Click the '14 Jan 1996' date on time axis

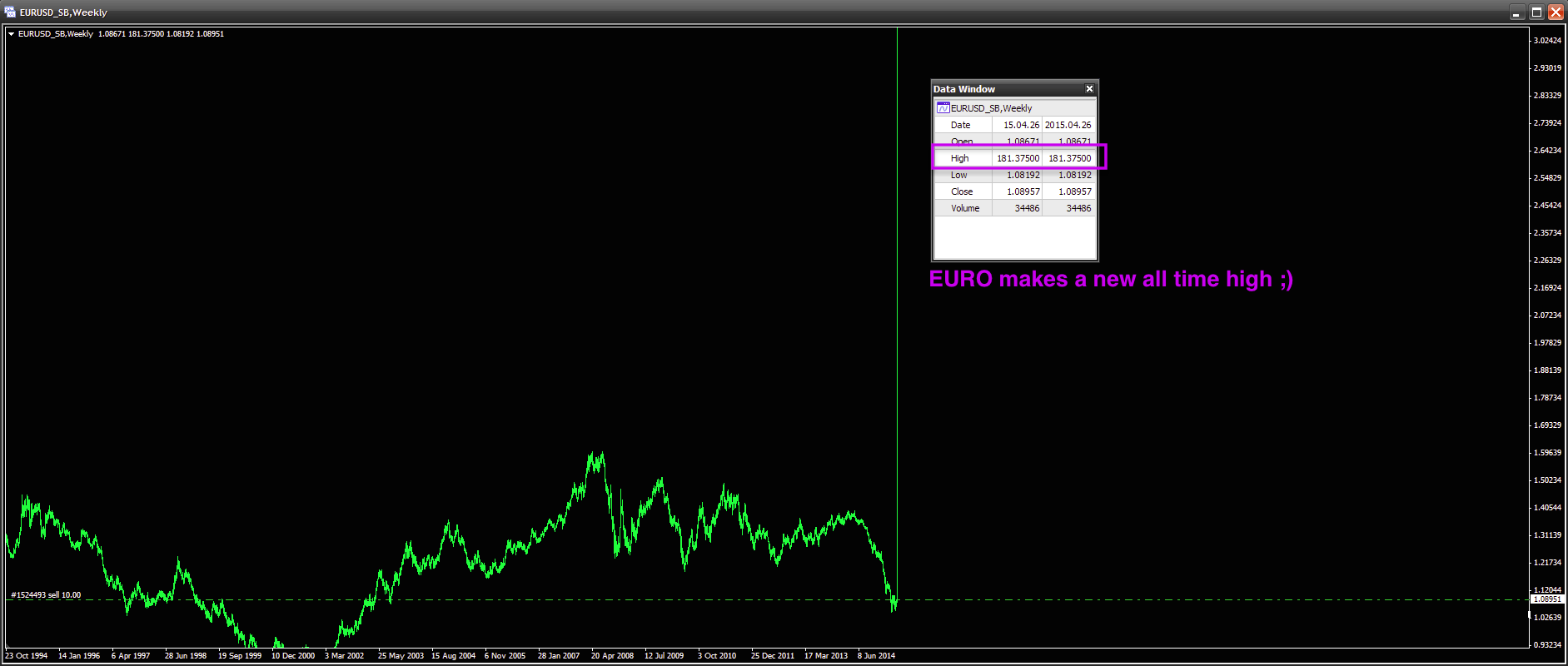[79, 656]
